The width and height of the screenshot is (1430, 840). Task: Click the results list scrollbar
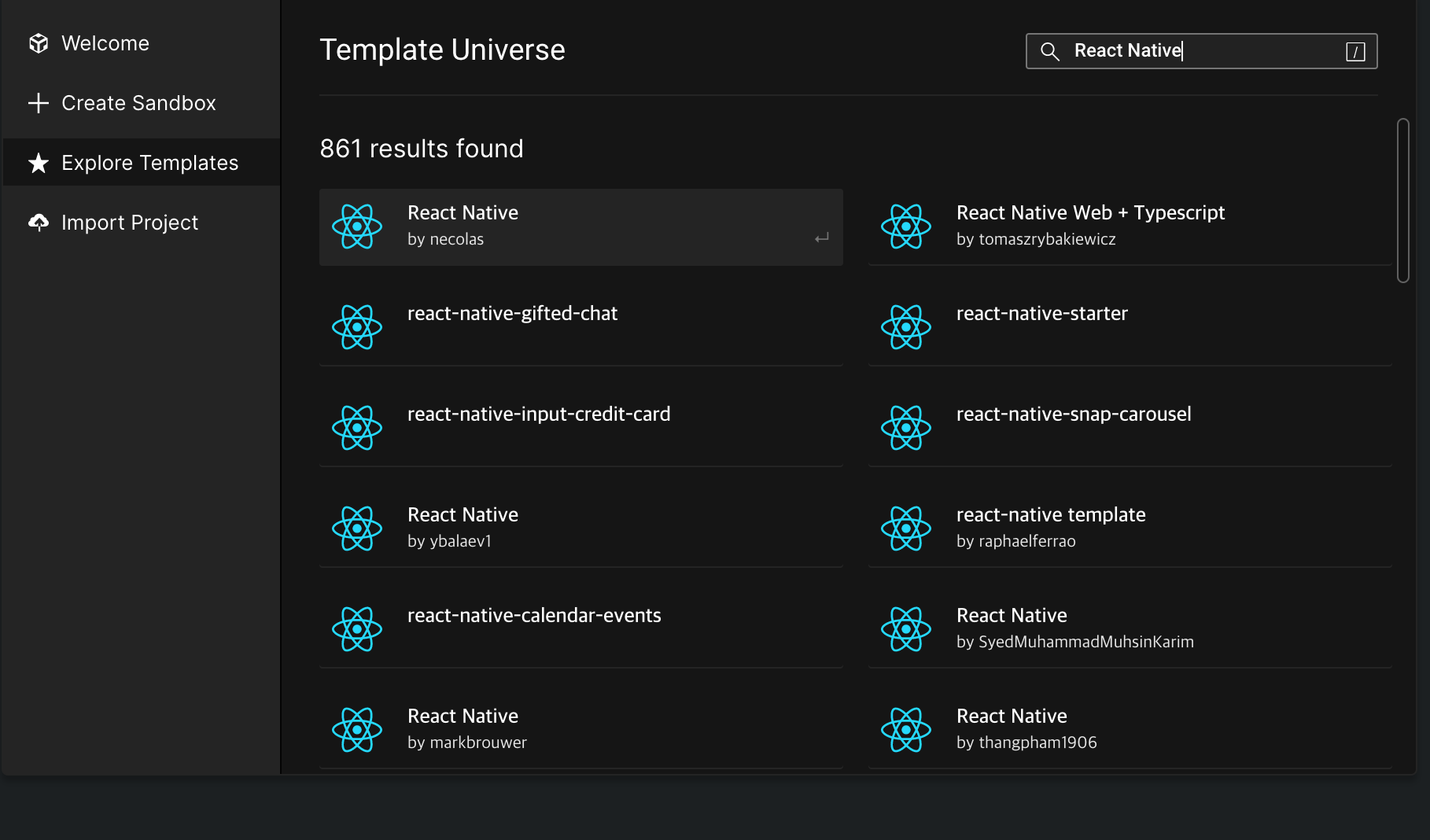[x=1402, y=201]
